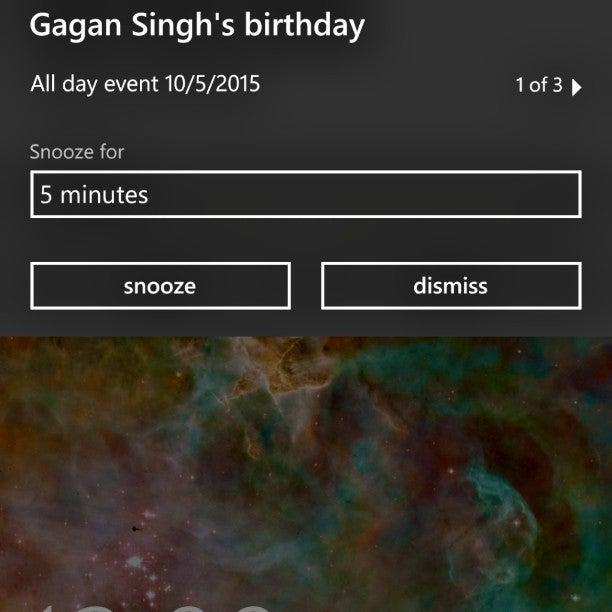This screenshot has height=612, width=612.
Task: Tap the next reminder arrow icon
Action: point(576,87)
